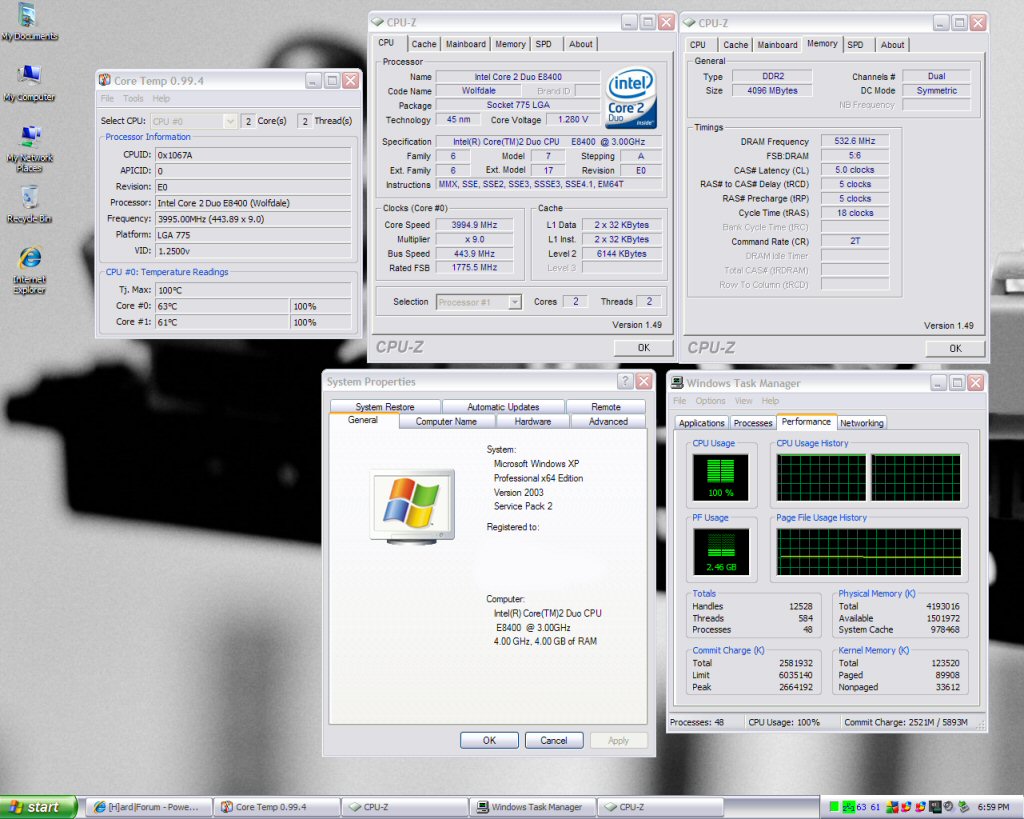This screenshot has width=1024, height=819.
Task: Click Cancel in System Properties
Action: 554,740
